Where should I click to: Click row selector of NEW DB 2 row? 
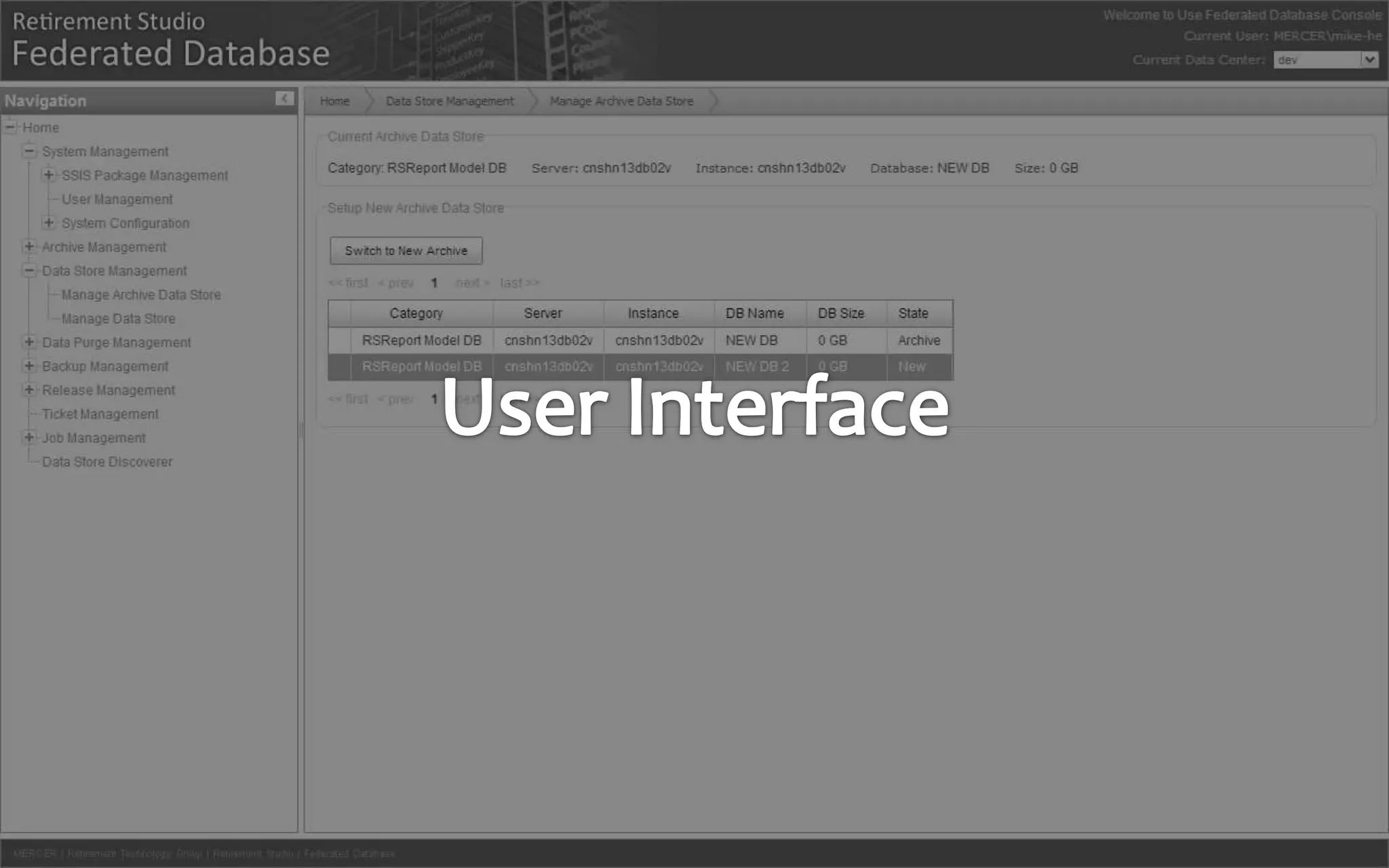(340, 367)
